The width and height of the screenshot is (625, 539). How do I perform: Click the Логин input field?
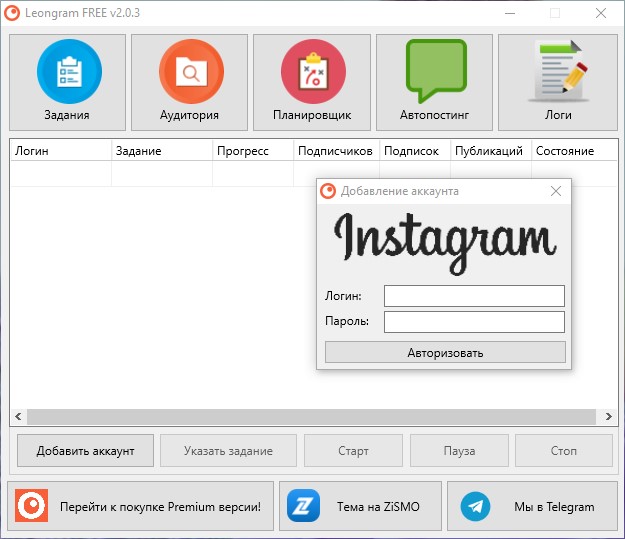click(474, 296)
